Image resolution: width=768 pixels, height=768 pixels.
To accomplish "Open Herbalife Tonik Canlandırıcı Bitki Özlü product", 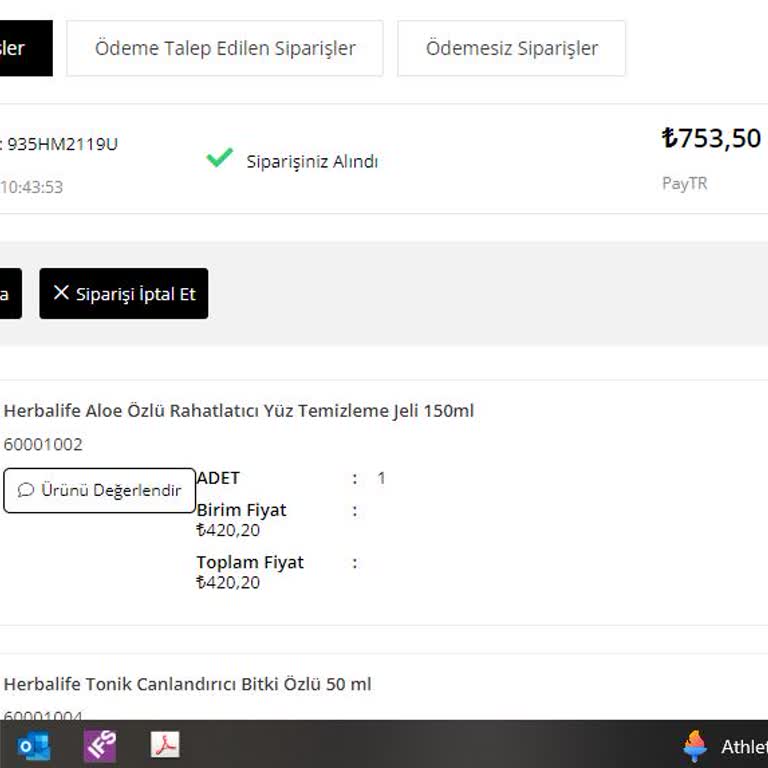I will point(187,684).
